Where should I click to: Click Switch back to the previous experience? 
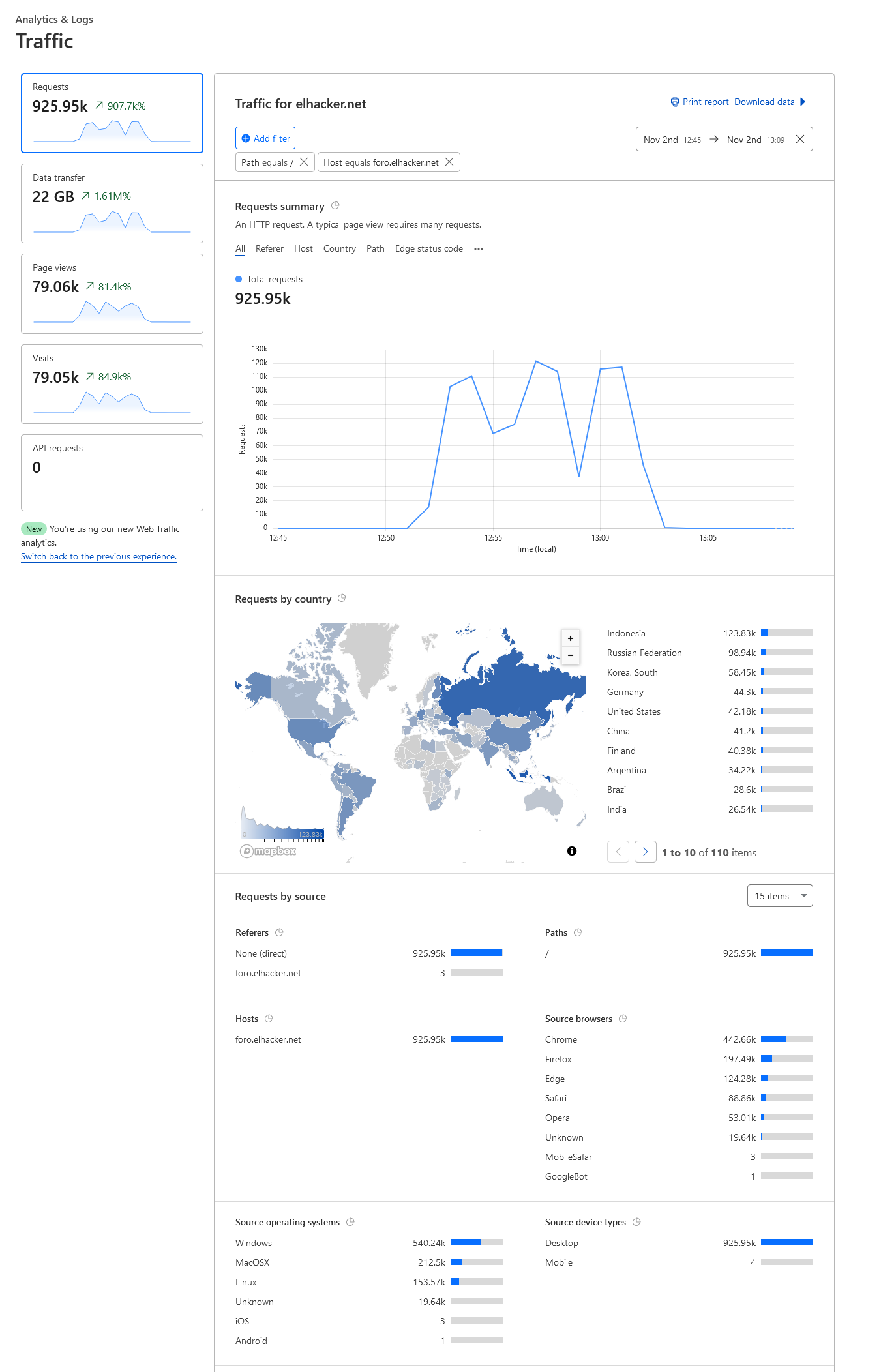point(98,556)
